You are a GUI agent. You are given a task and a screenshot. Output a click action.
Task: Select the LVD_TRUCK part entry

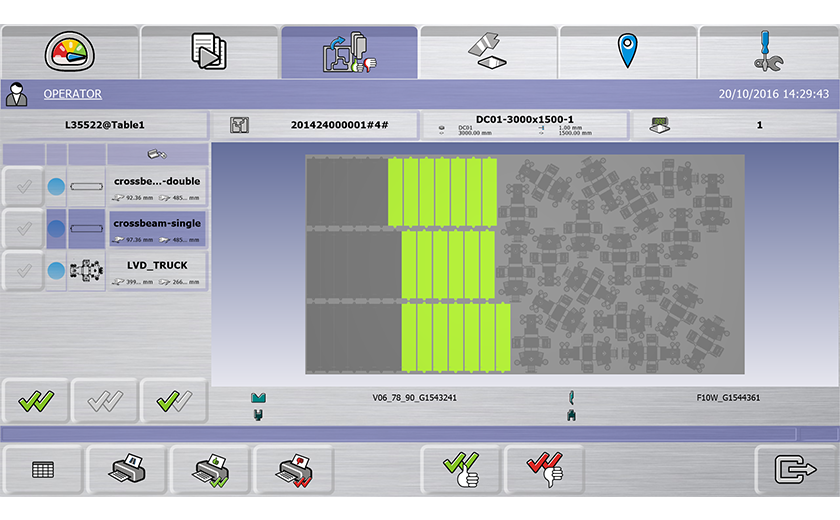[x=157, y=271]
